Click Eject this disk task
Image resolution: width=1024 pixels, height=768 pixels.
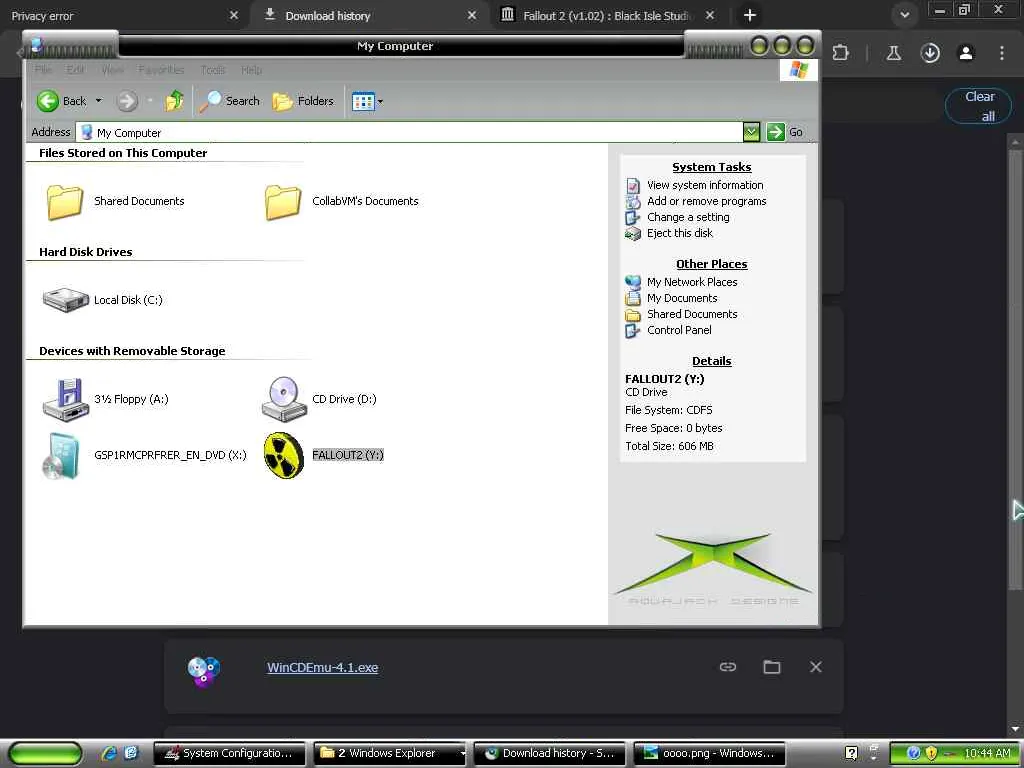[x=680, y=233]
